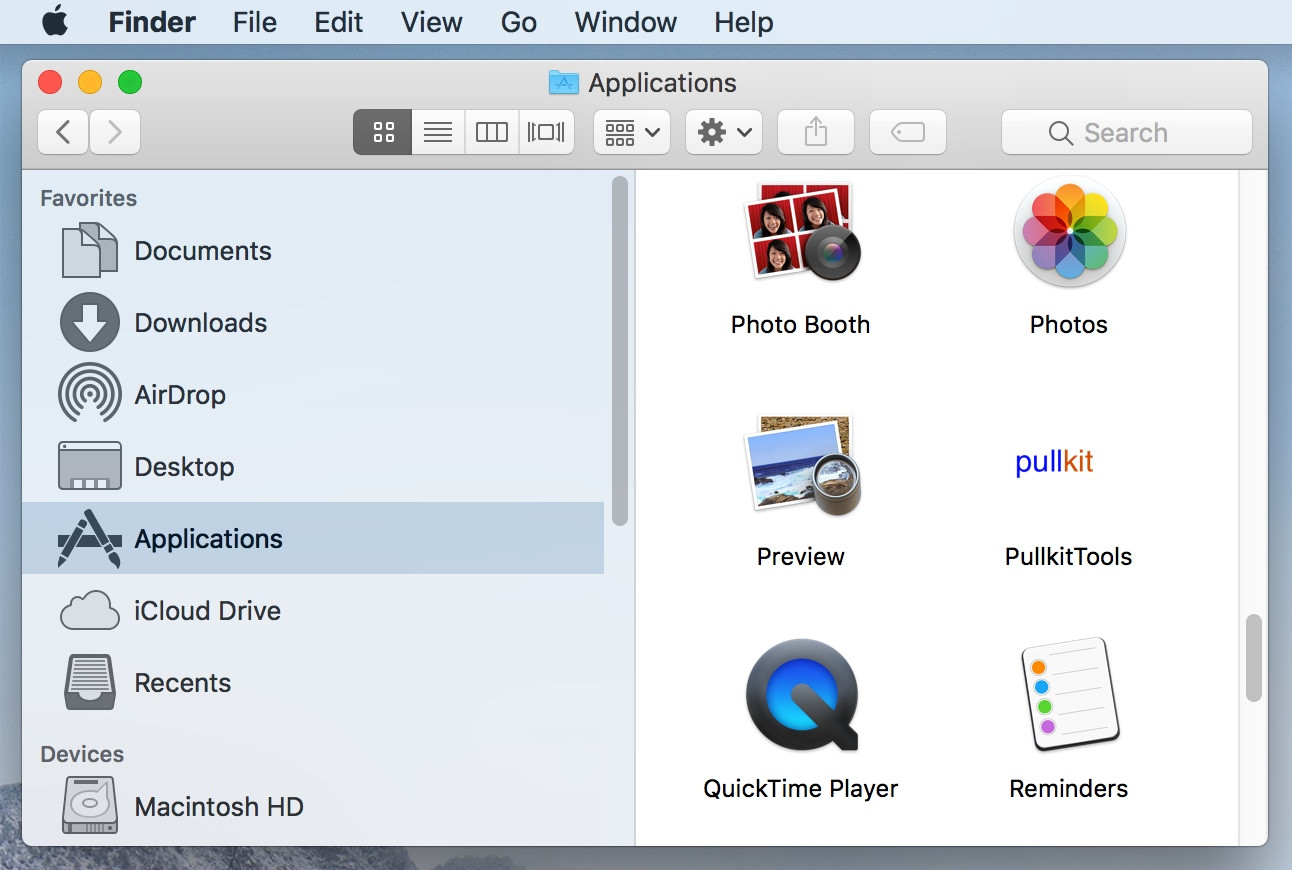The width and height of the screenshot is (1292, 870).
Task: Open the item arrangement dropdown
Action: click(632, 132)
